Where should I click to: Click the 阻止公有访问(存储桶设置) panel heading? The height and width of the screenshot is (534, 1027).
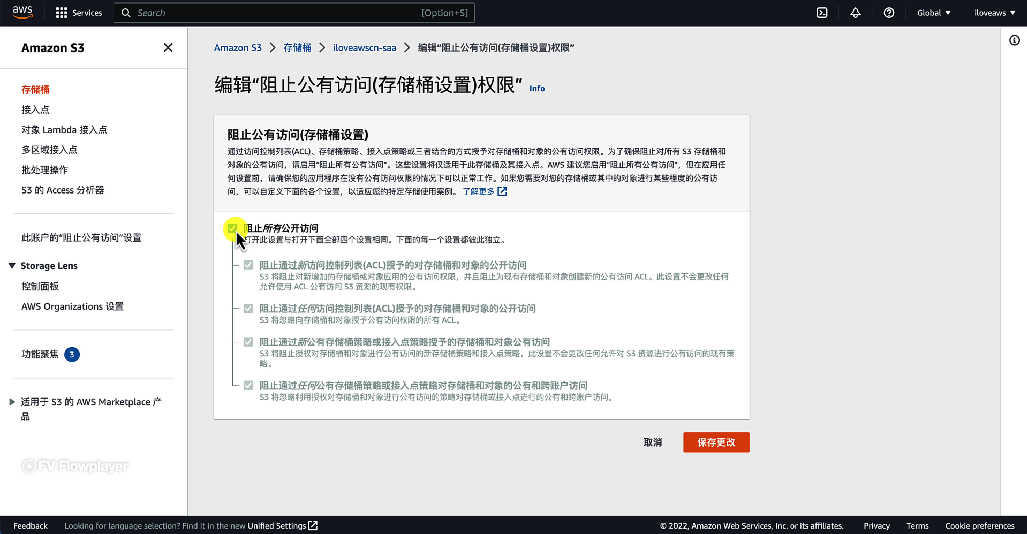click(298, 134)
